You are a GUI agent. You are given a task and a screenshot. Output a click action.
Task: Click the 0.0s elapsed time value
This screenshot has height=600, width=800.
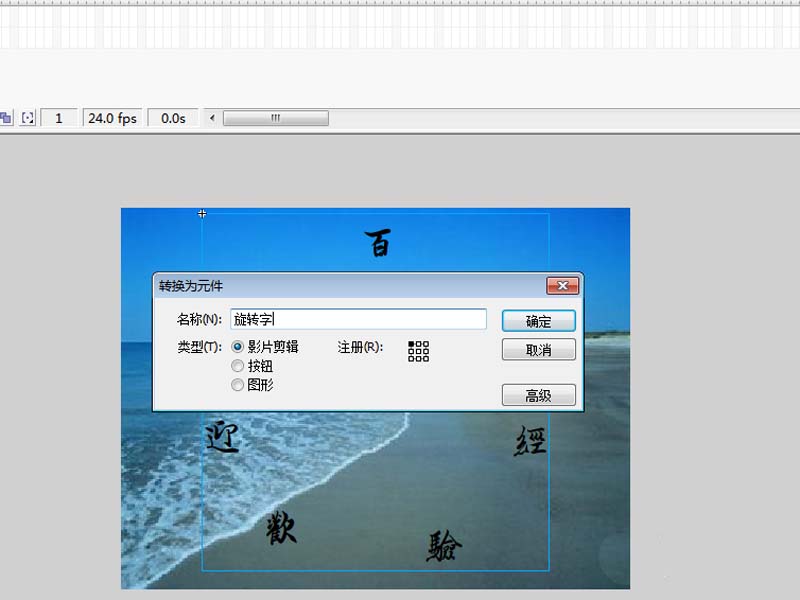point(173,118)
